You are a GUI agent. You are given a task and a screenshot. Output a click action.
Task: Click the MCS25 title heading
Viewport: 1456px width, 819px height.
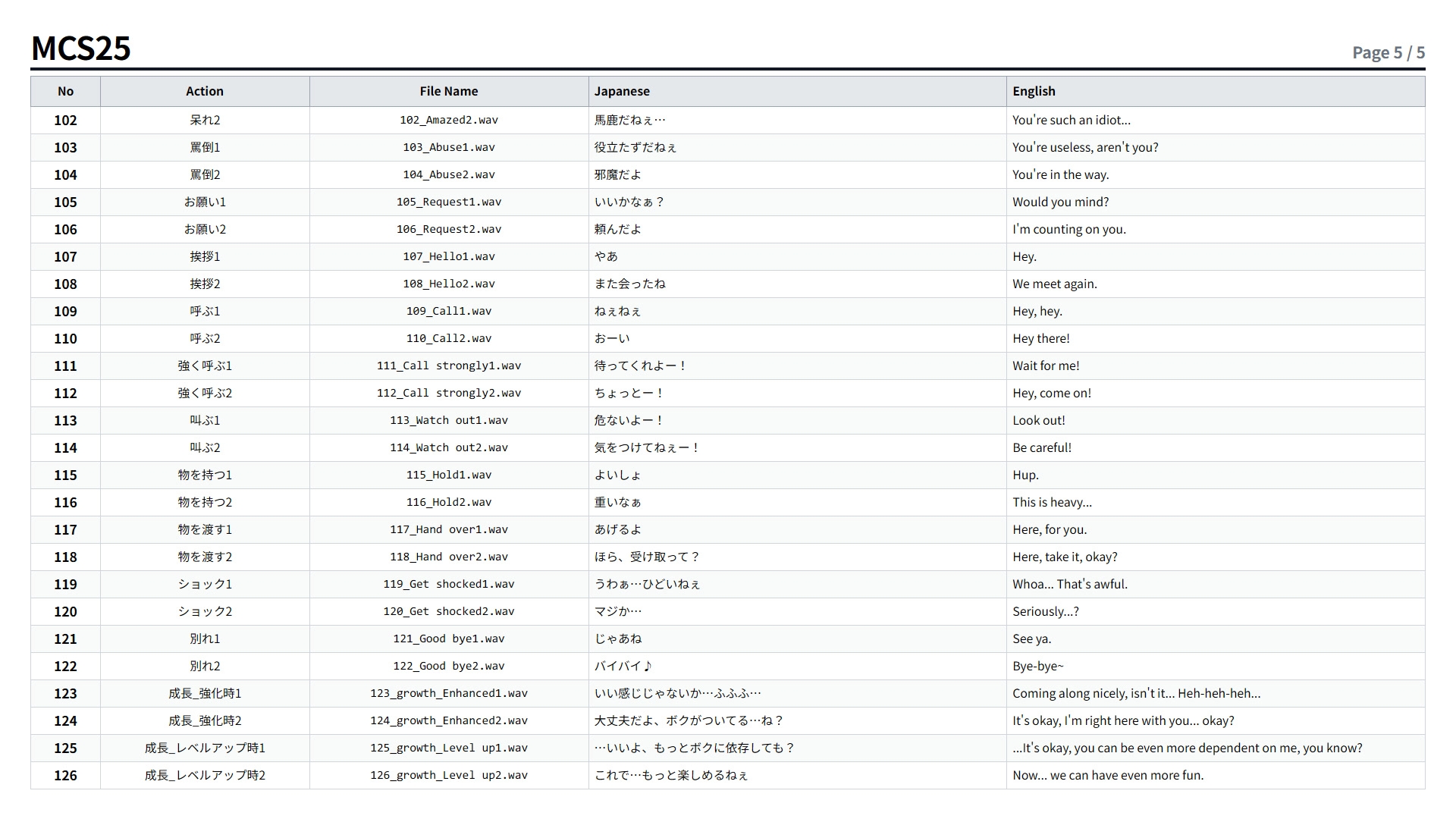(81, 49)
